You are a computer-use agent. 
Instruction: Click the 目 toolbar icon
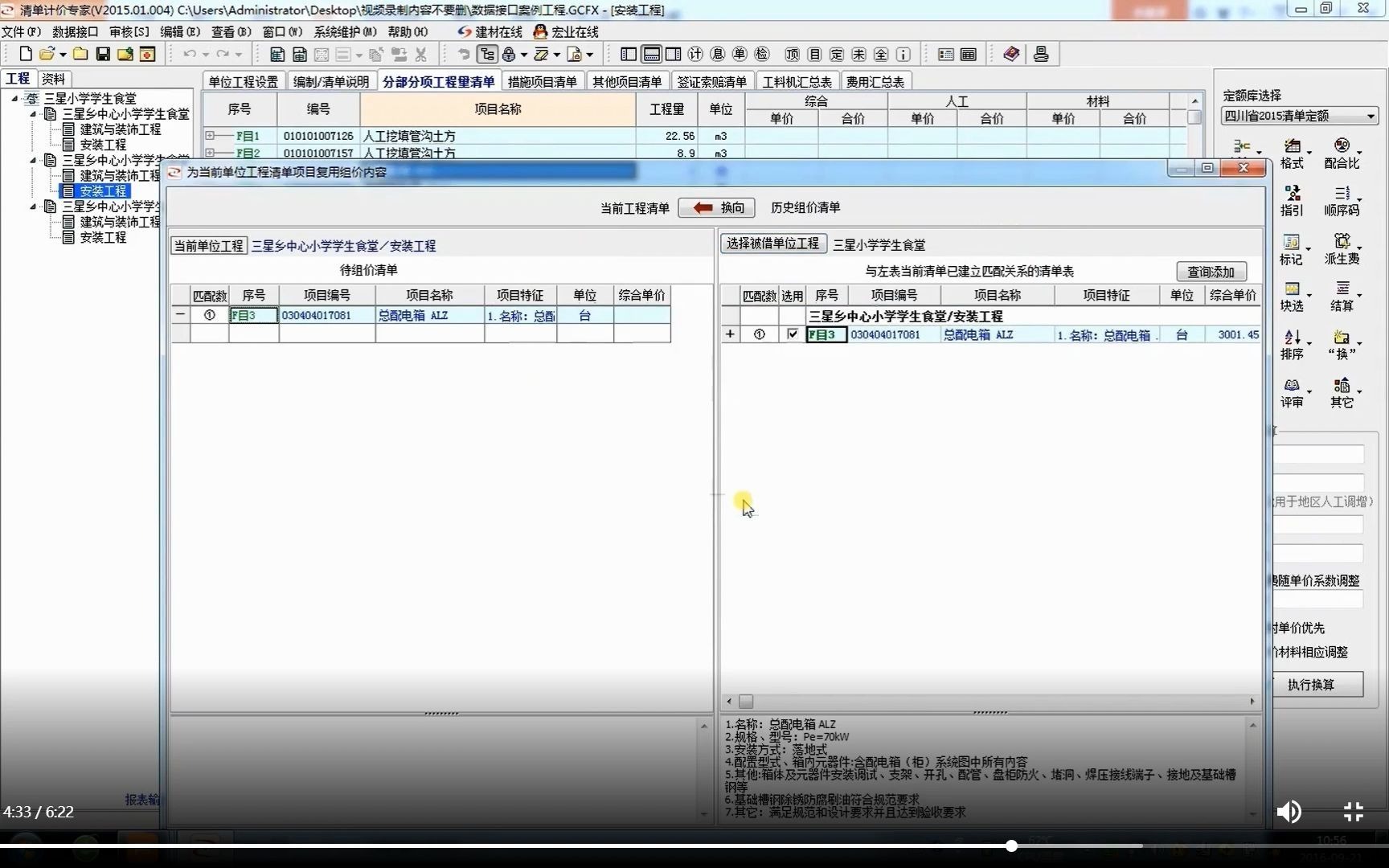(x=814, y=54)
